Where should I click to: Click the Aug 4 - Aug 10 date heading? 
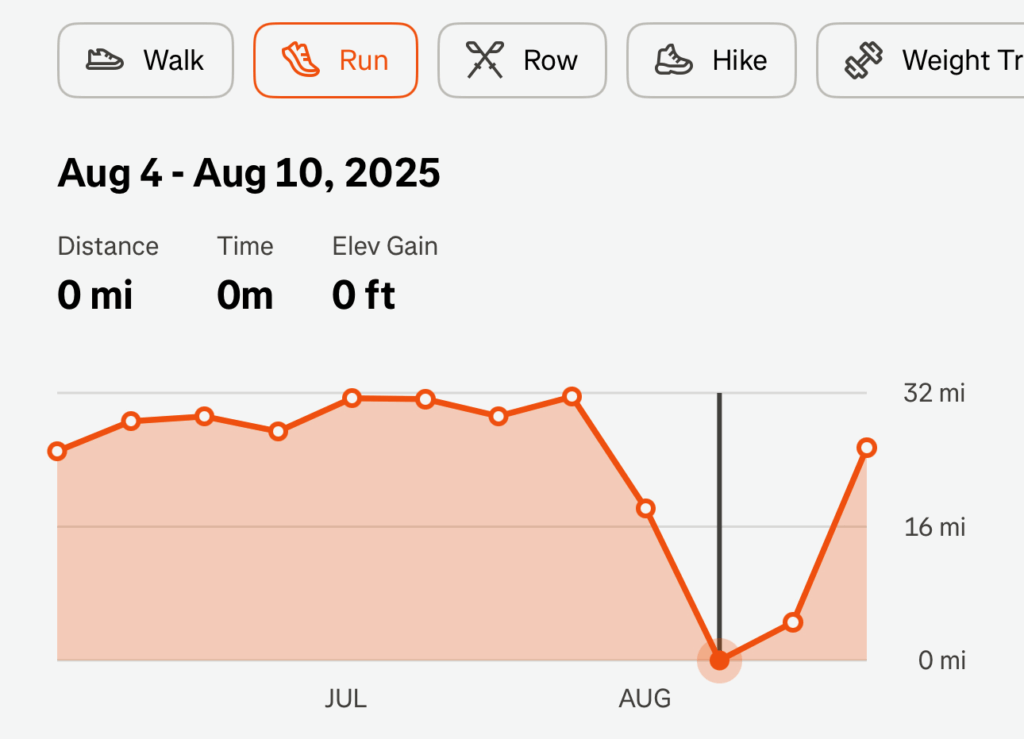tap(249, 173)
